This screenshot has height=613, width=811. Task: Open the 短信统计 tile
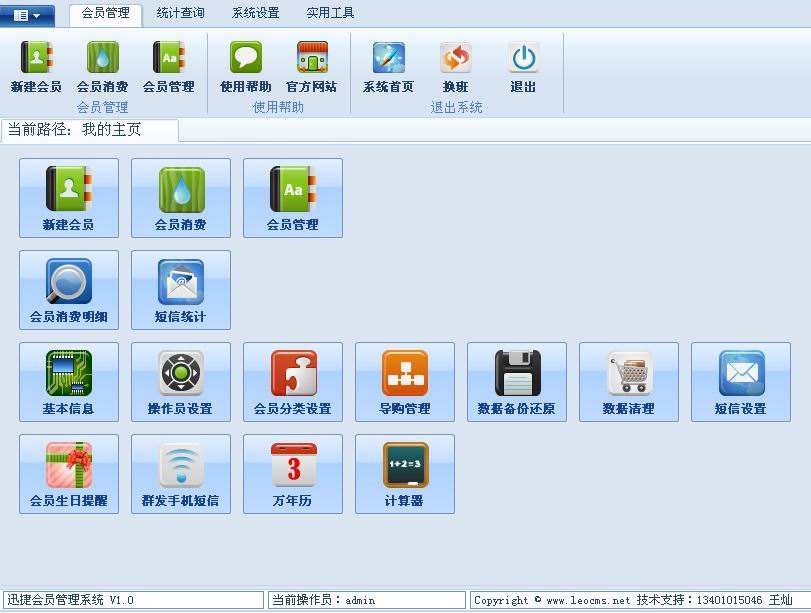[x=181, y=289]
